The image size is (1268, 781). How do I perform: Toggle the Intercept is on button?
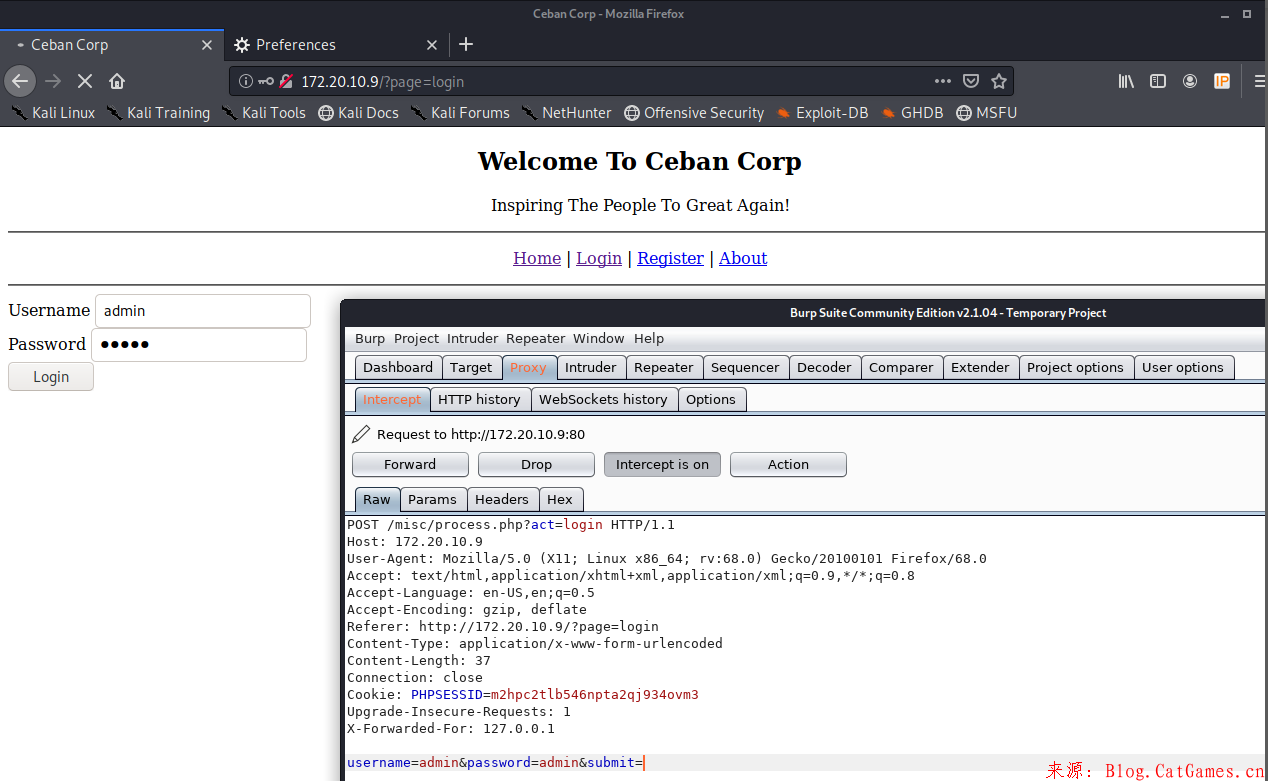662,464
